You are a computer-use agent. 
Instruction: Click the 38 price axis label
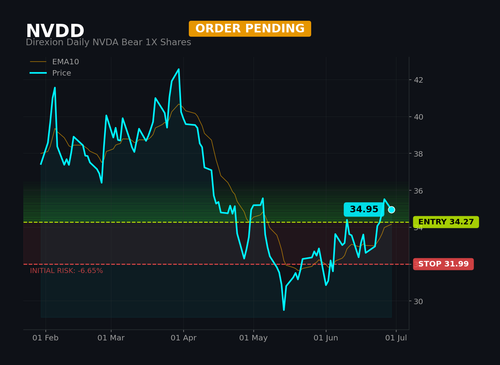tap(418, 154)
